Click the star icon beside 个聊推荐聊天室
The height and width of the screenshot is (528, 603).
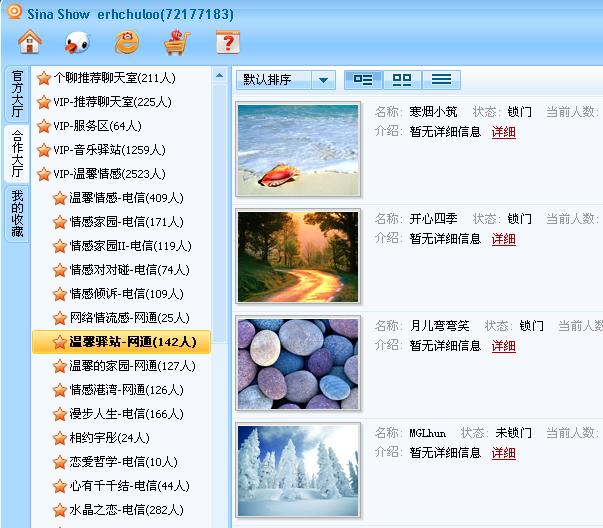(x=44, y=78)
